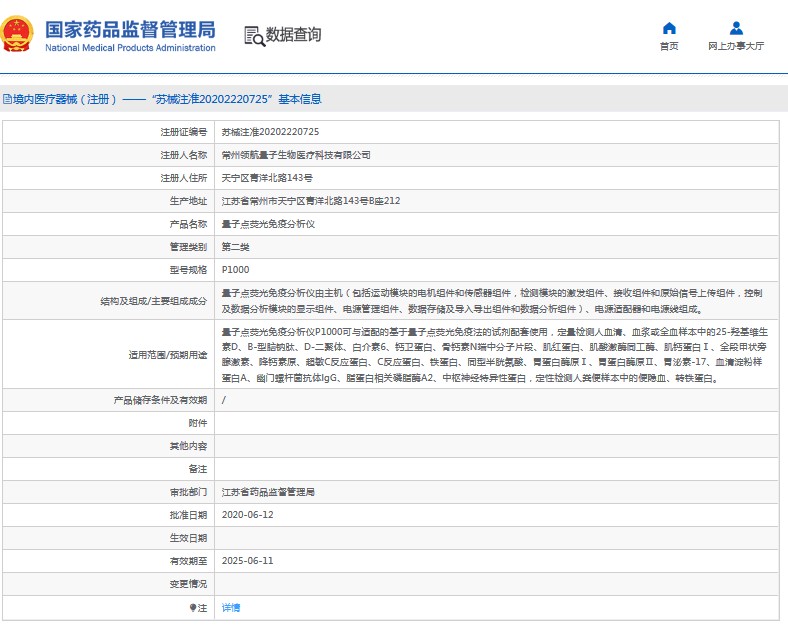788x625 pixels.
Task: Click the intended use description paragraph
Action: pyautogui.click(x=495, y=355)
